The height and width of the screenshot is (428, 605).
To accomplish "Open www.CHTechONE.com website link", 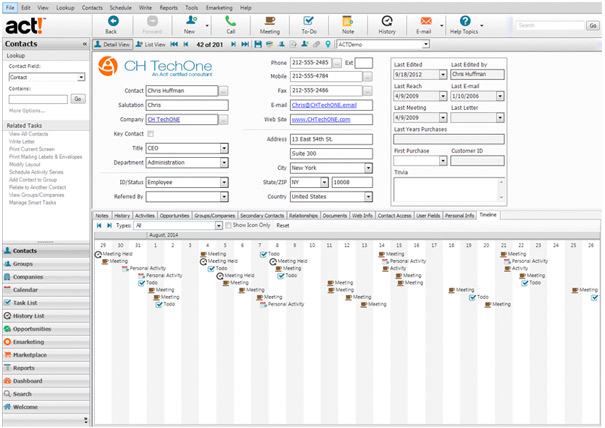I will 321,120.
